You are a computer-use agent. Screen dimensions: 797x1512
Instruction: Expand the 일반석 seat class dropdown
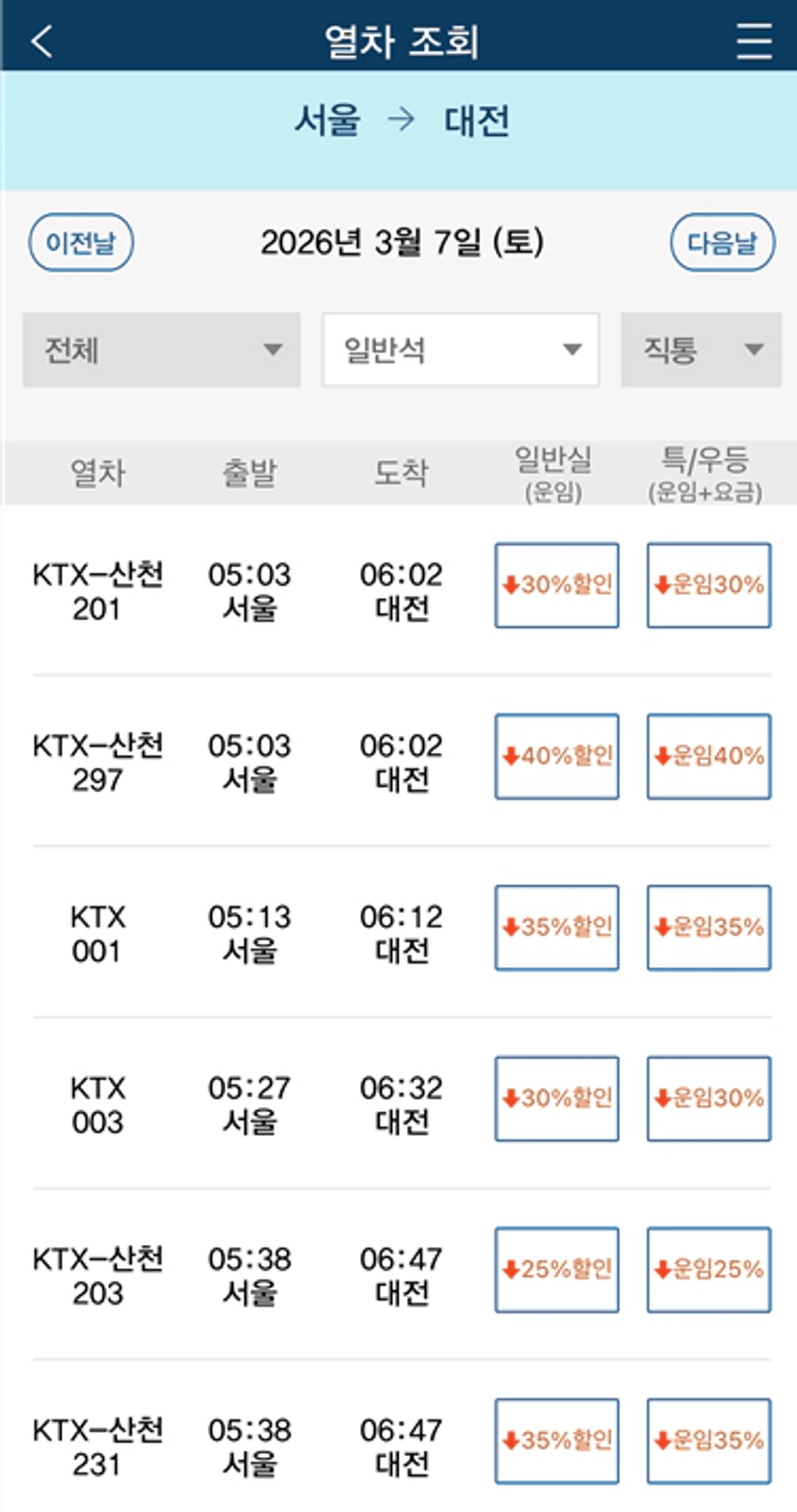click(x=461, y=350)
